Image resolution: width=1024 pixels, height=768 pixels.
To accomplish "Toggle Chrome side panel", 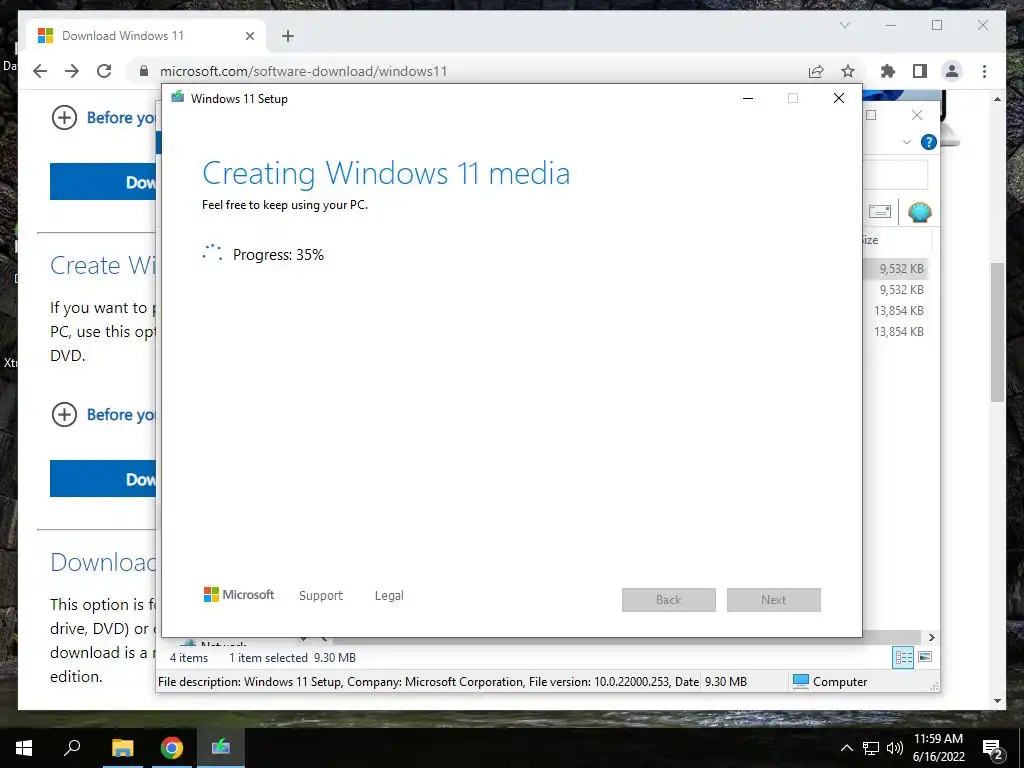I will (920, 71).
